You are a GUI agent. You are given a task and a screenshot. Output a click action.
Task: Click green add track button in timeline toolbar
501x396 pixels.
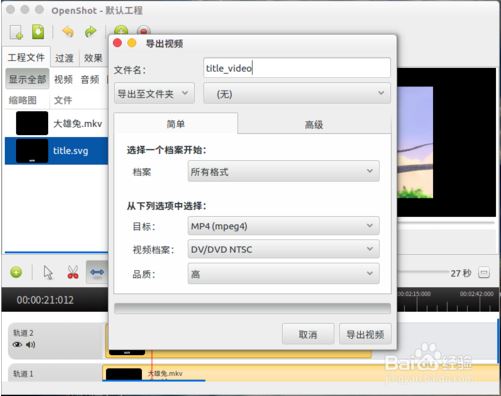point(16,272)
